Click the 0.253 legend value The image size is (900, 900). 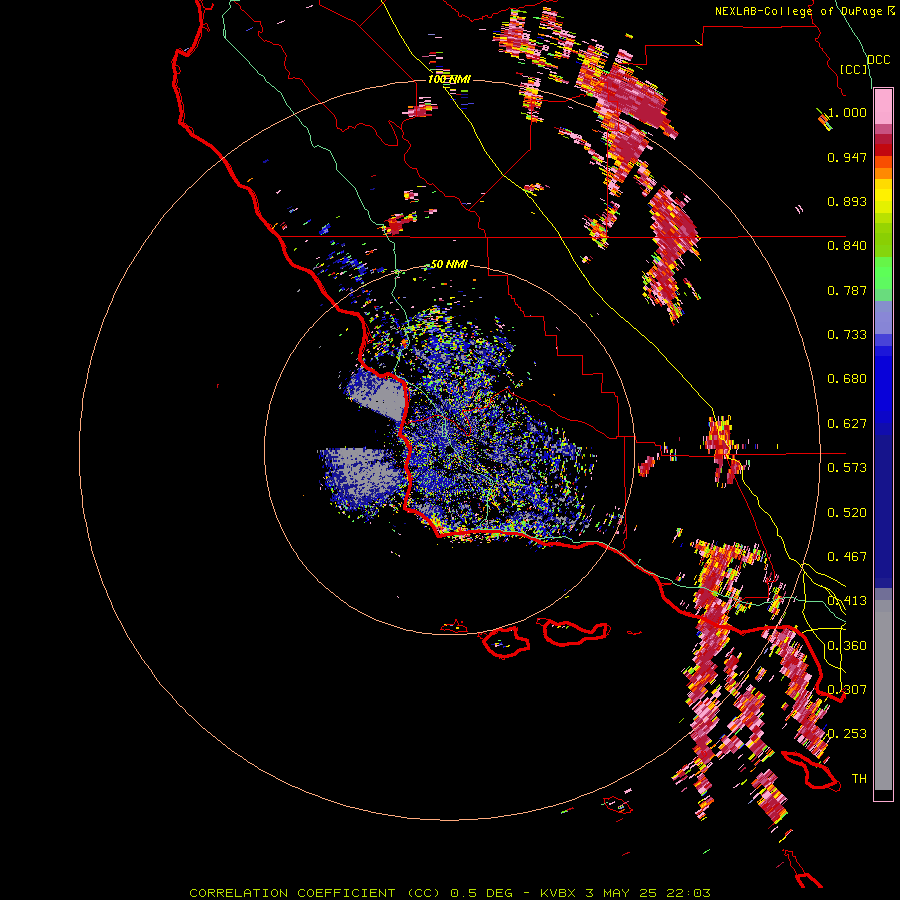[x=847, y=734]
